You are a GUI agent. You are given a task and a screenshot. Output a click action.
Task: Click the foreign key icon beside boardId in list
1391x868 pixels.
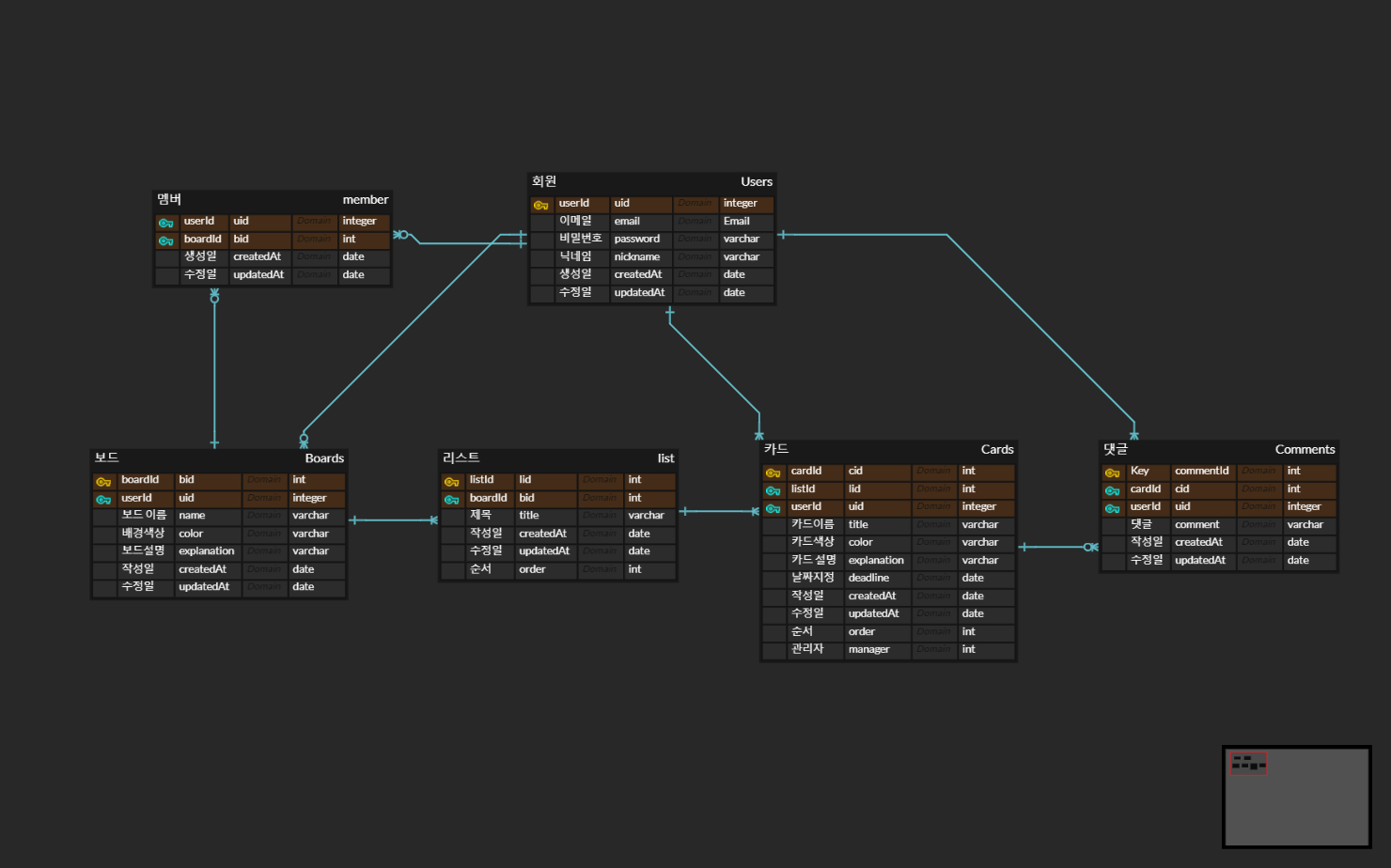coord(452,500)
